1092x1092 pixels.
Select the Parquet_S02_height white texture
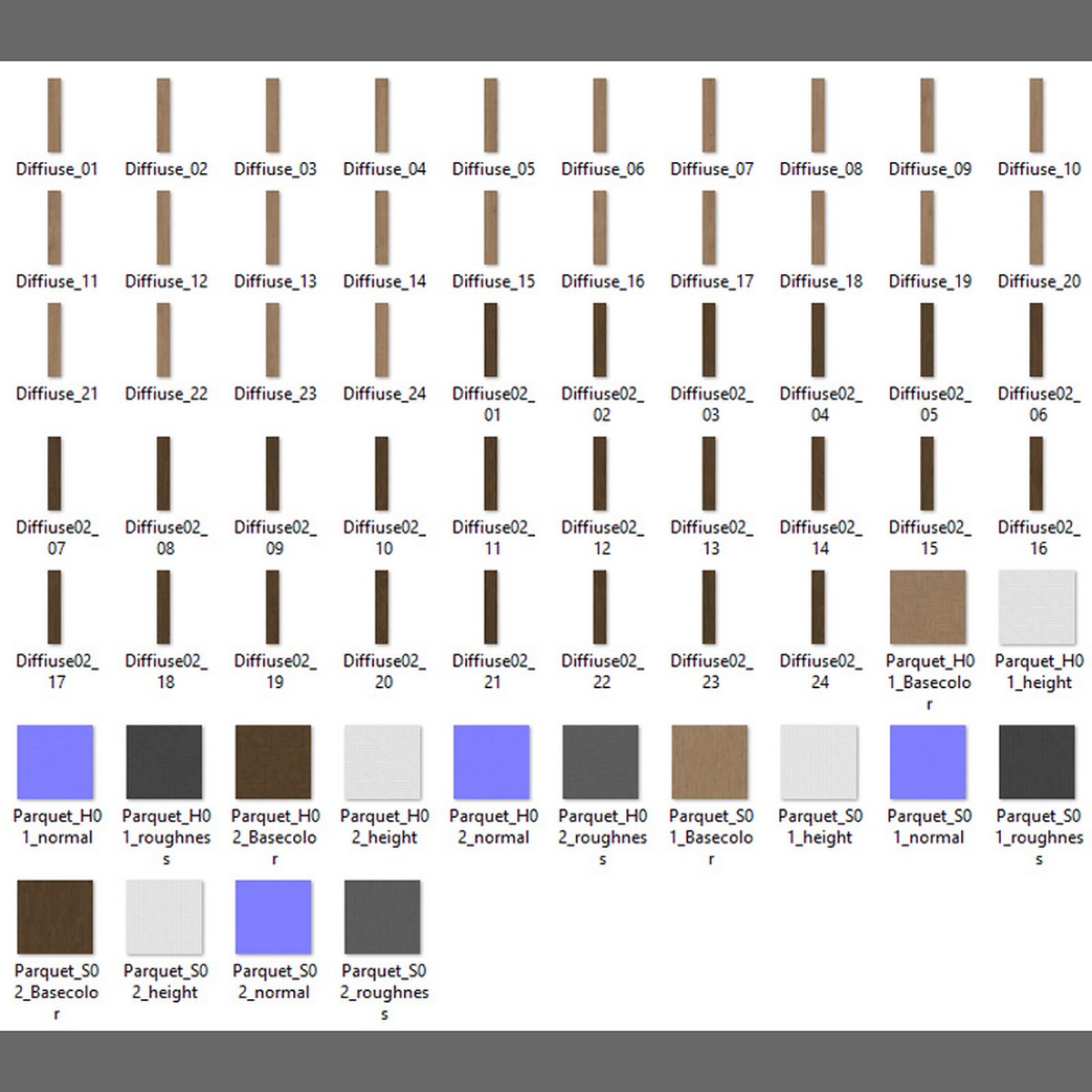[164, 917]
